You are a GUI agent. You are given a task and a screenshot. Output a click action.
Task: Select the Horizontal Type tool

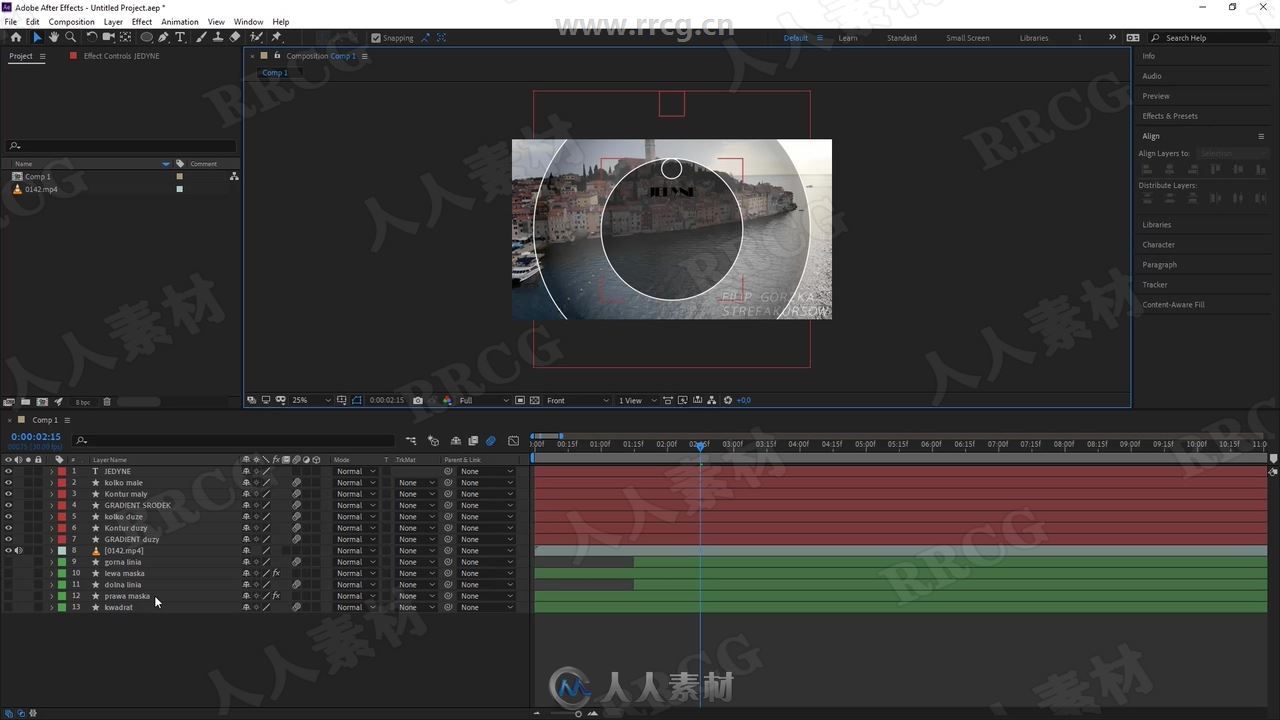(180, 37)
